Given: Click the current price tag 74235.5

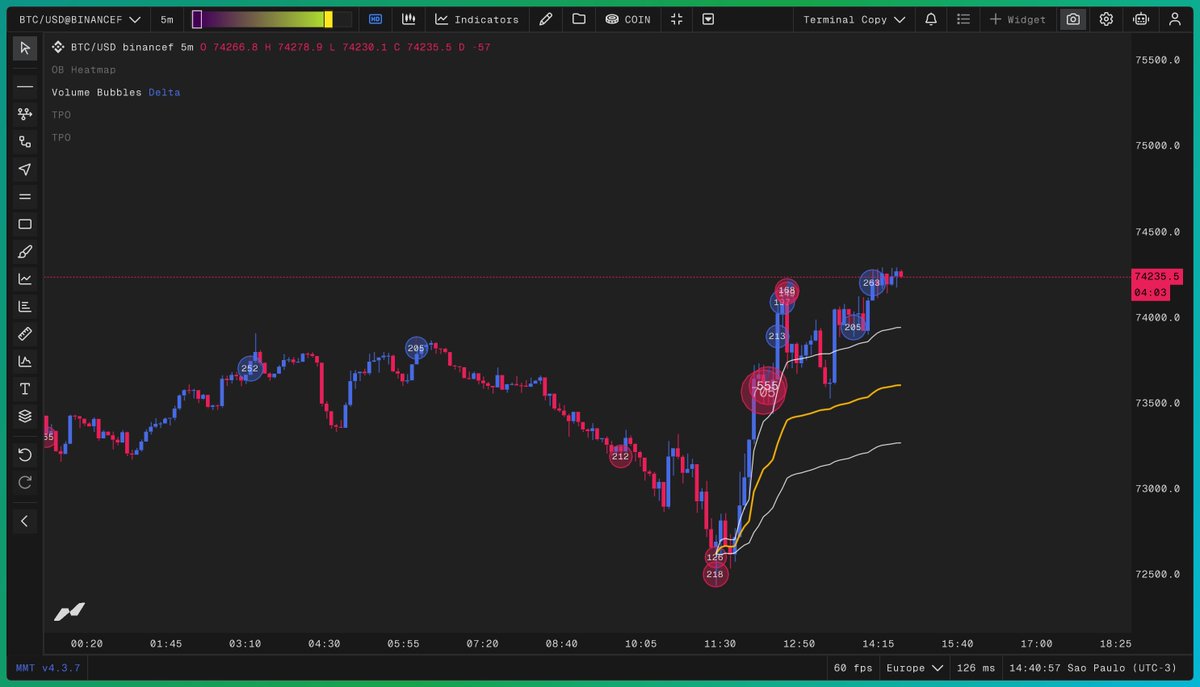Looking at the screenshot, I should pyautogui.click(x=1157, y=277).
